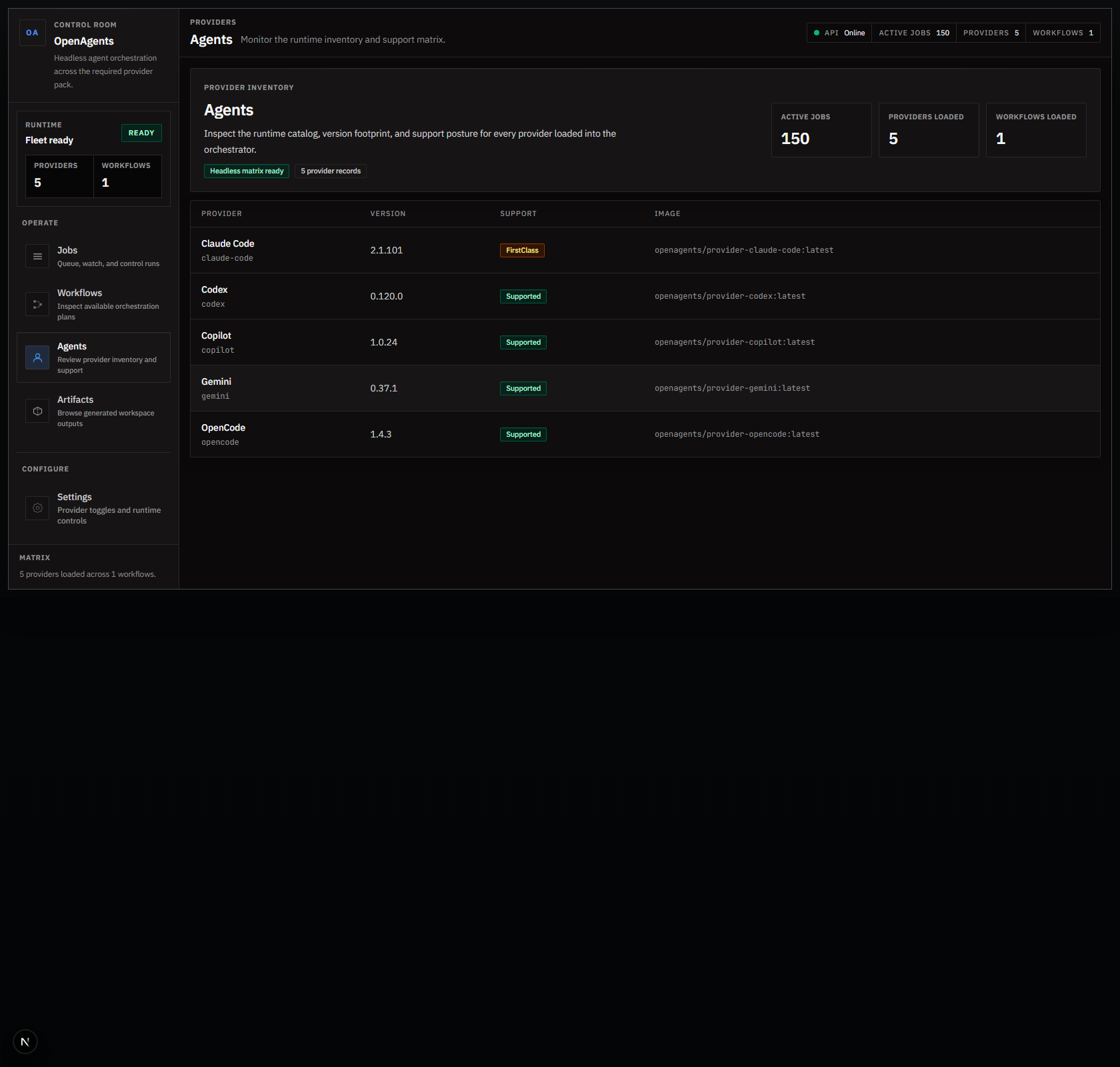
Task: Click version 2.1.101 for Claude Code
Action: (387, 250)
